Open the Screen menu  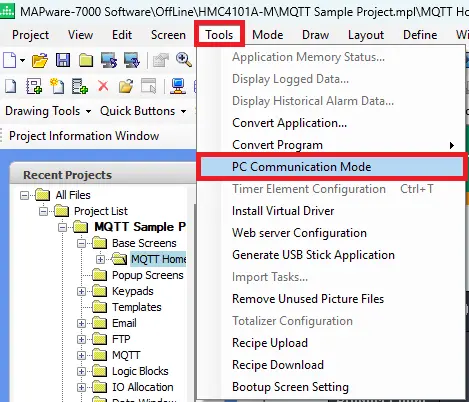pos(168,35)
